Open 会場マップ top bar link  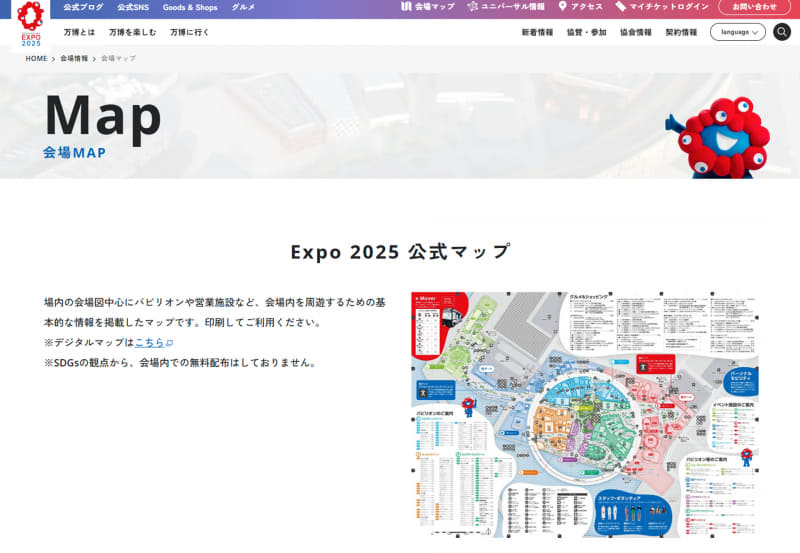434,7
